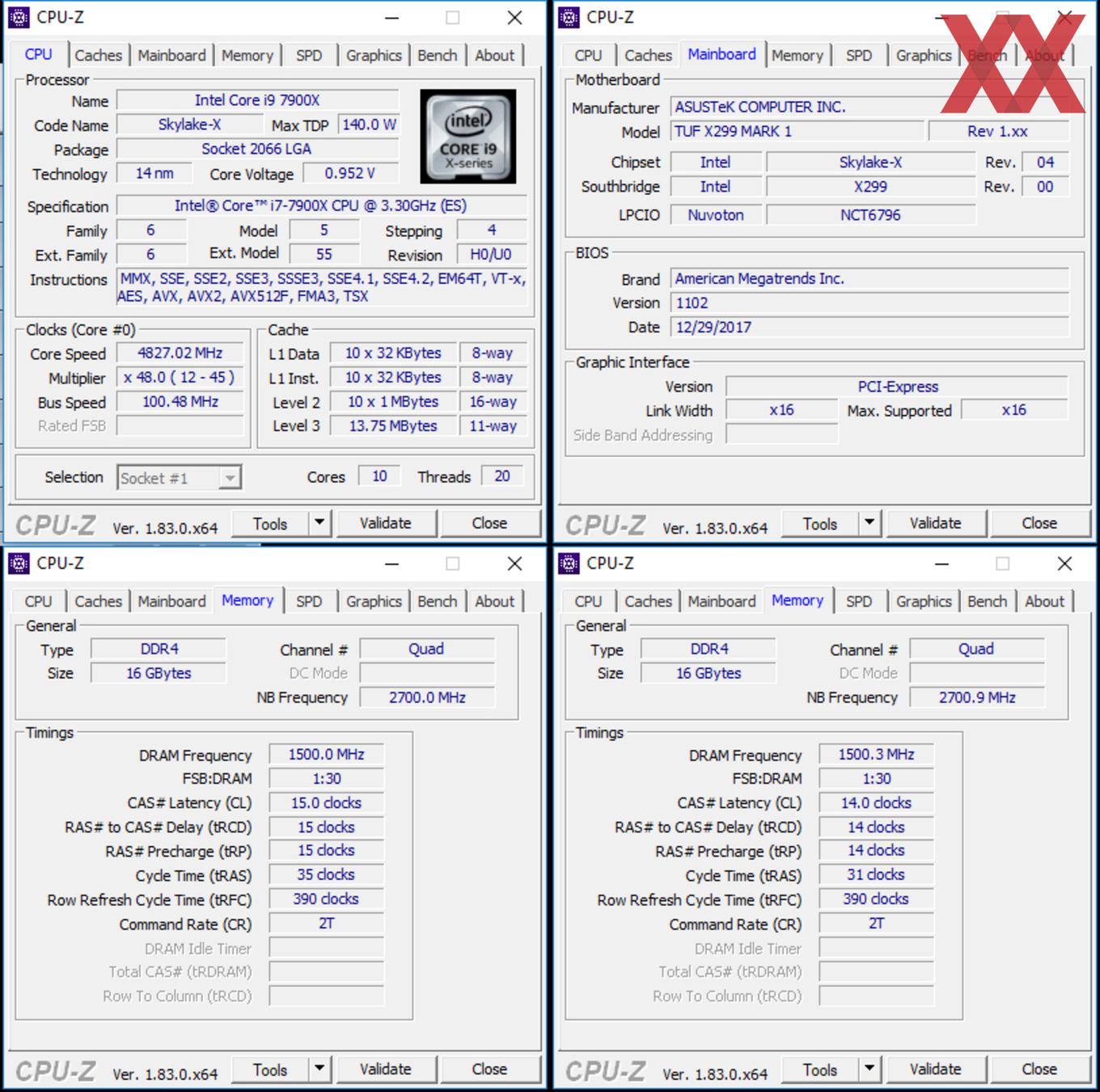Open Graphics tab in bottom-right Memory window

924,601
